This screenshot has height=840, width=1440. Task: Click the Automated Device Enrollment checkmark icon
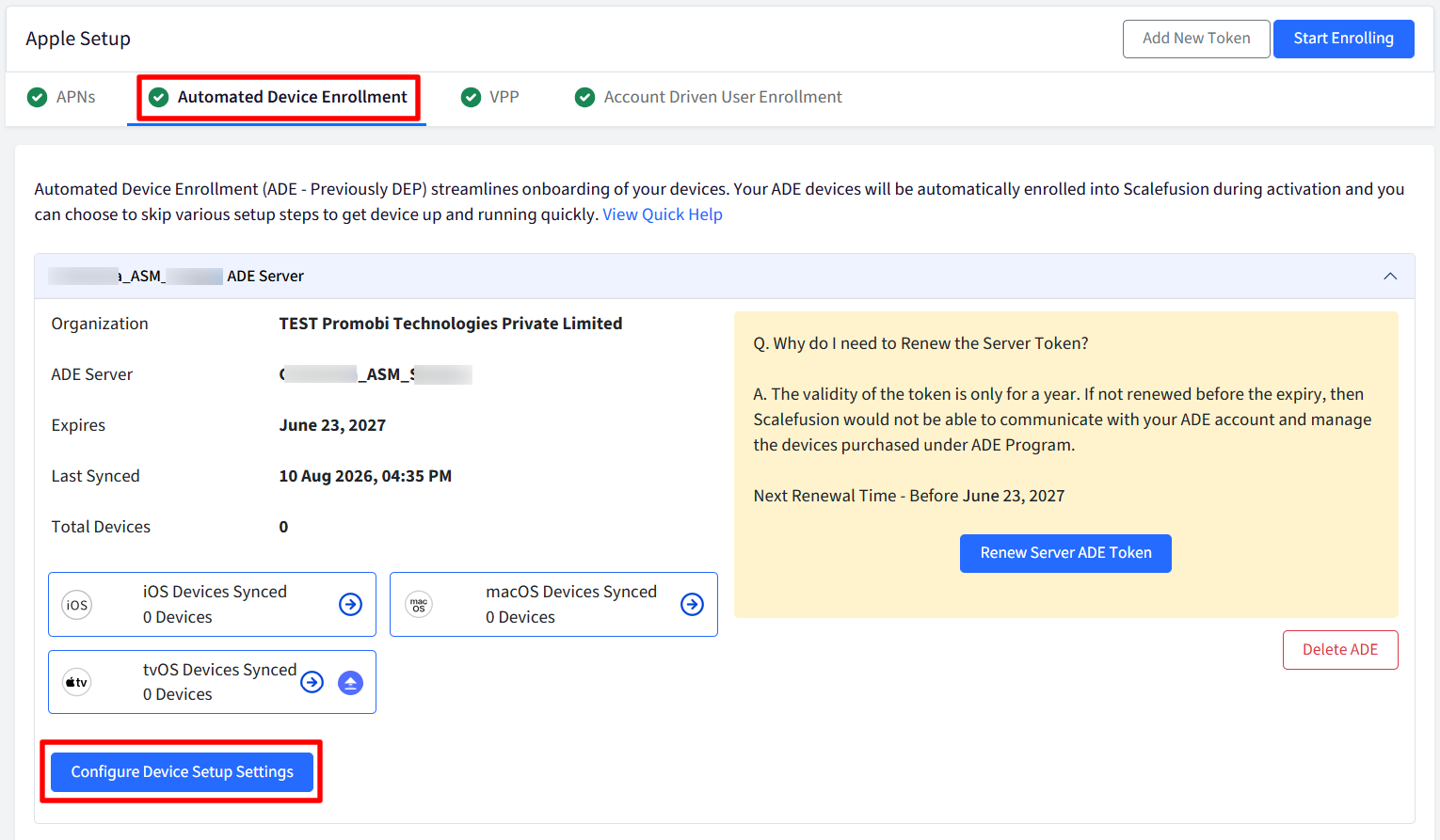tap(159, 97)
